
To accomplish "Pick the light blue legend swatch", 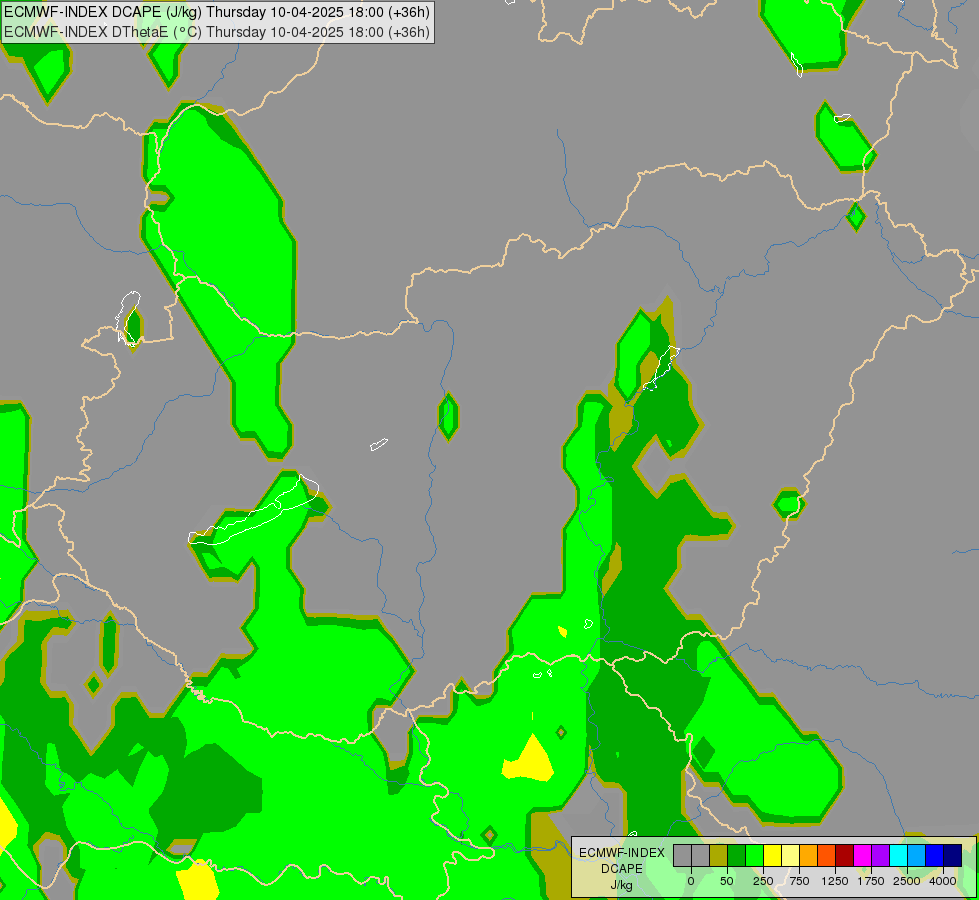I will [x=917, y=855].
